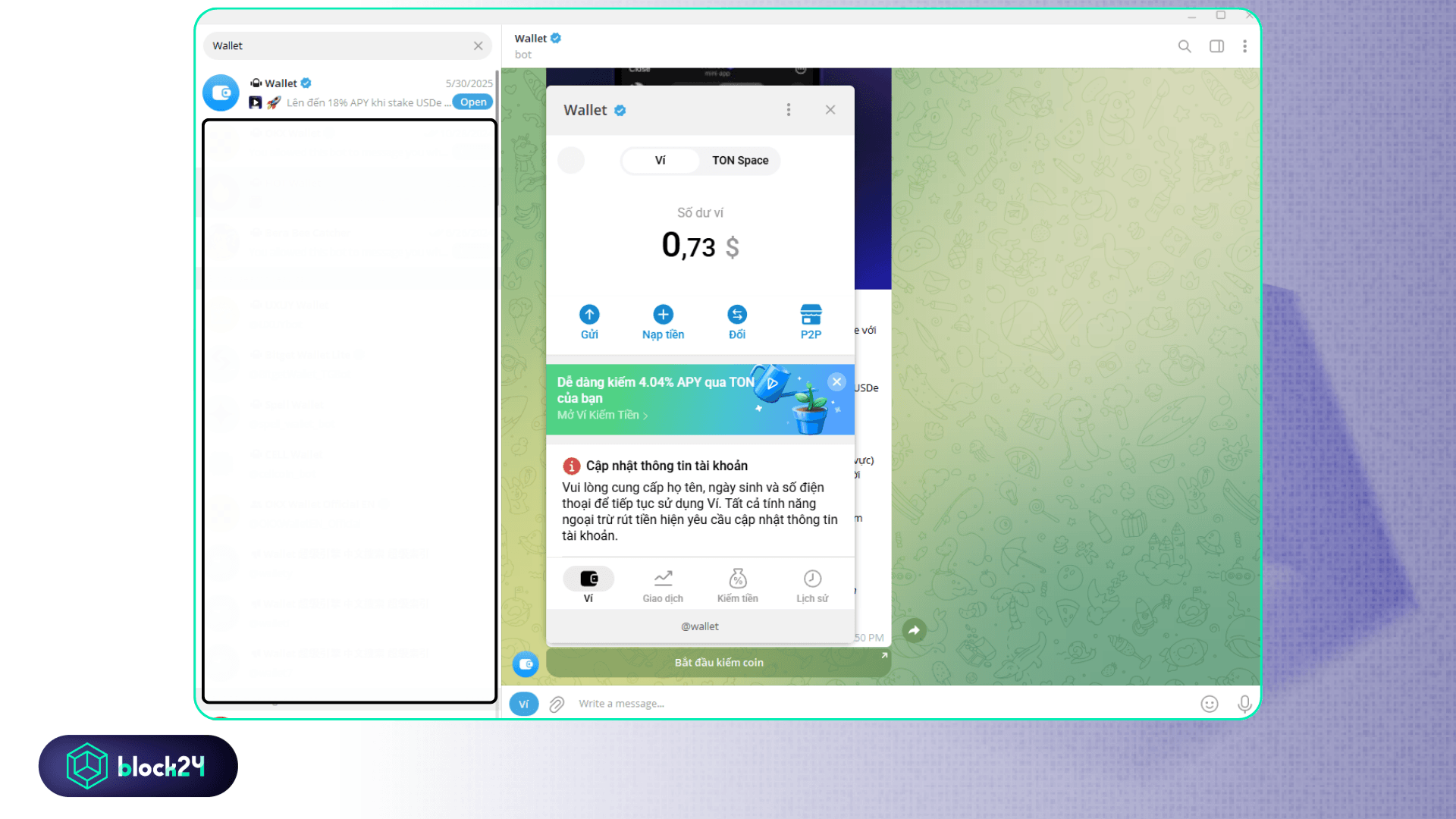Click the @wallet handle text
Screen dimensions: 1456x819
(x=700, y=626)
